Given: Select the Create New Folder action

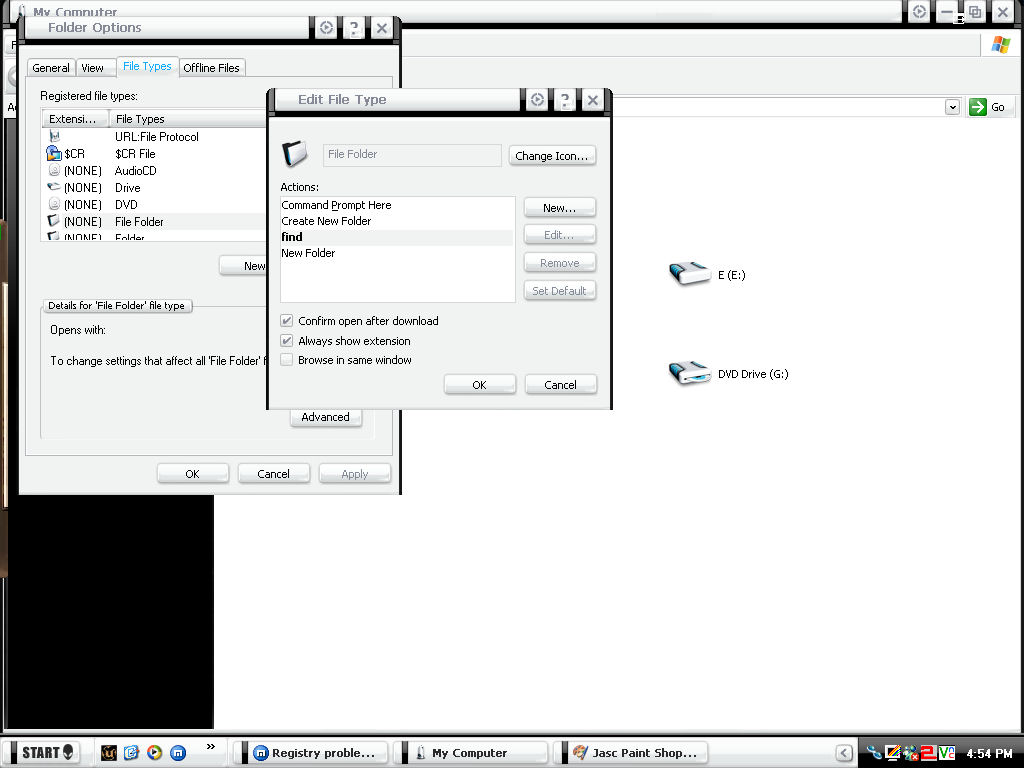Looking at the screenshot, I should 396,221.
